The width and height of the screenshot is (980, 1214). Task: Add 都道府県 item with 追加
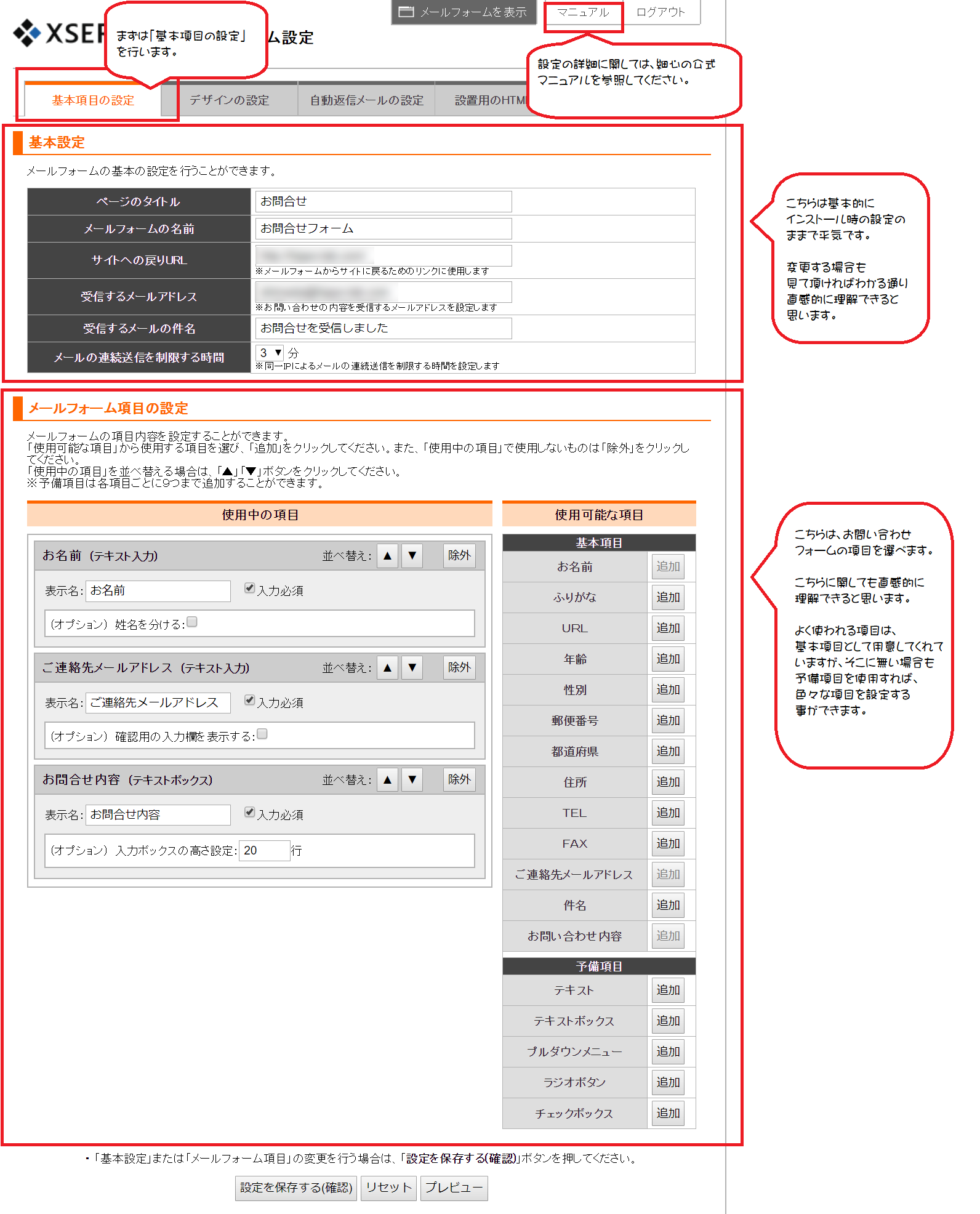pos(668,751)
